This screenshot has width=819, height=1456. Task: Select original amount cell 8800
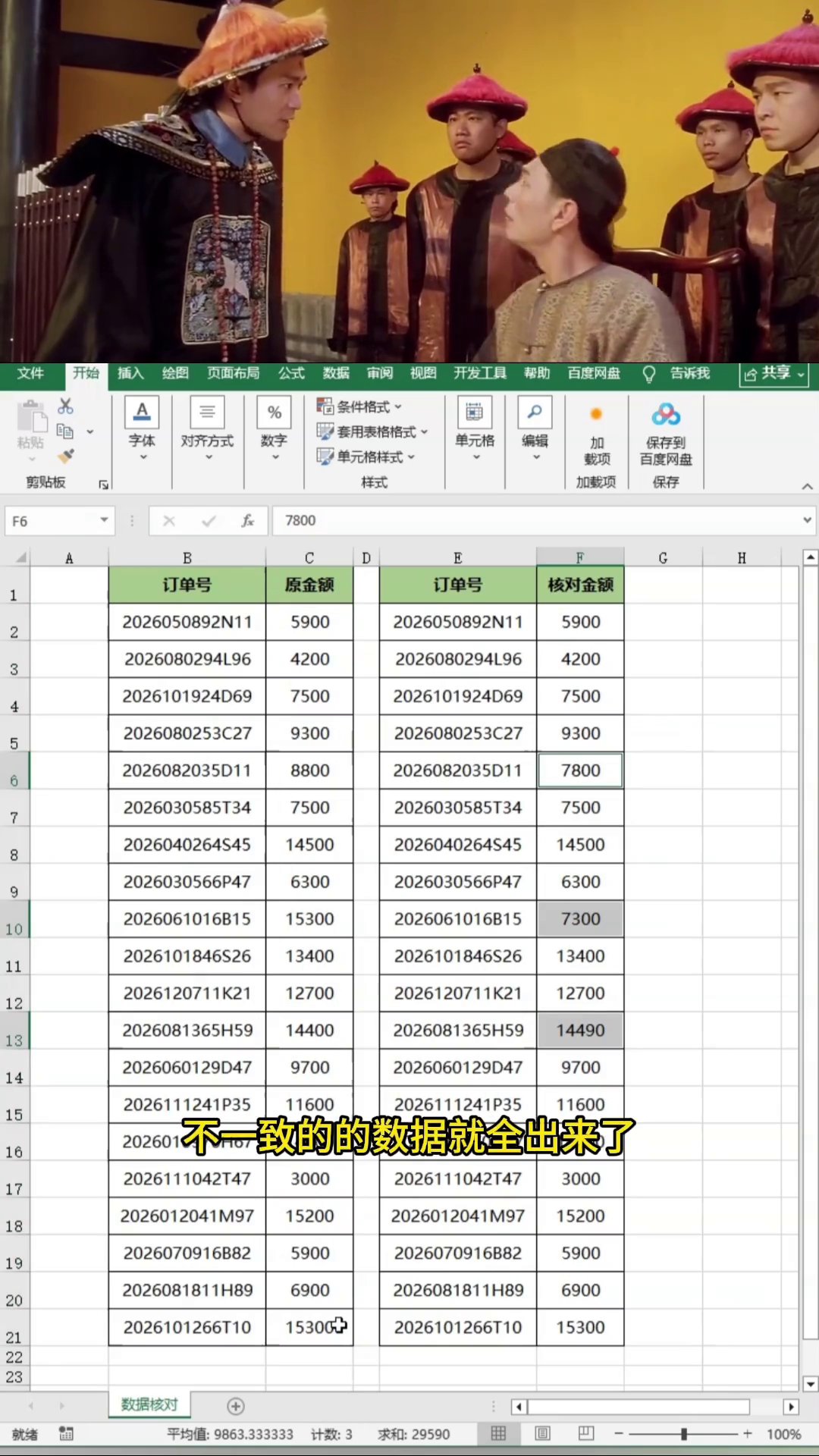click(x=309, y=770)
